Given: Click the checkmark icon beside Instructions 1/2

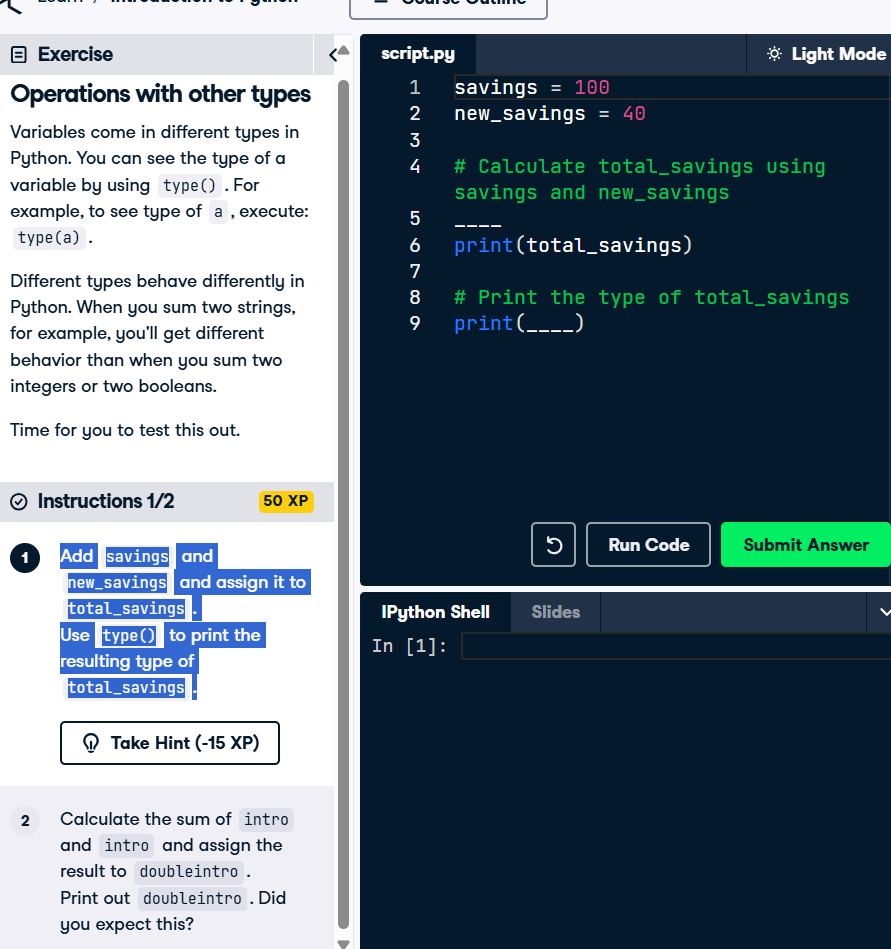Looking at the screenshot, I should (x=18, y=501).
